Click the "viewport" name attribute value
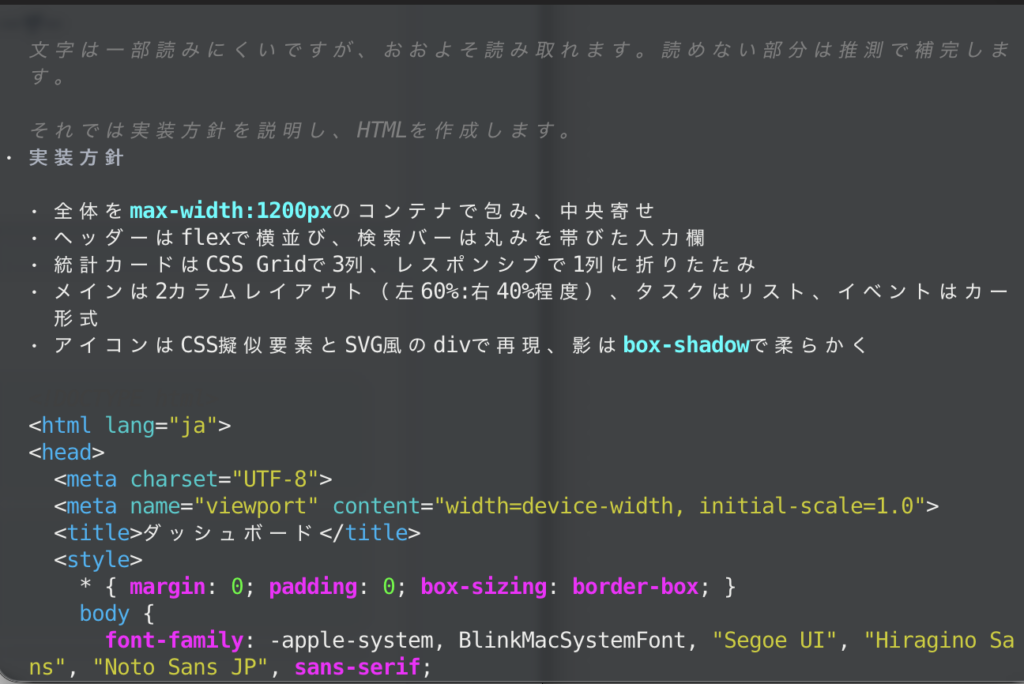 click(x=256, y=506)
